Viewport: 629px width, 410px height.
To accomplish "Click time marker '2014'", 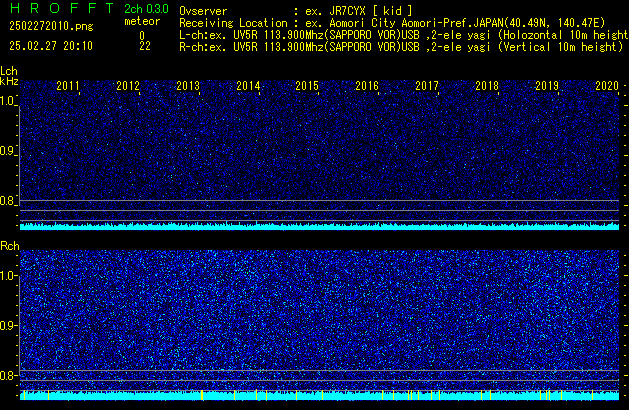I will [x=248, y=86].
